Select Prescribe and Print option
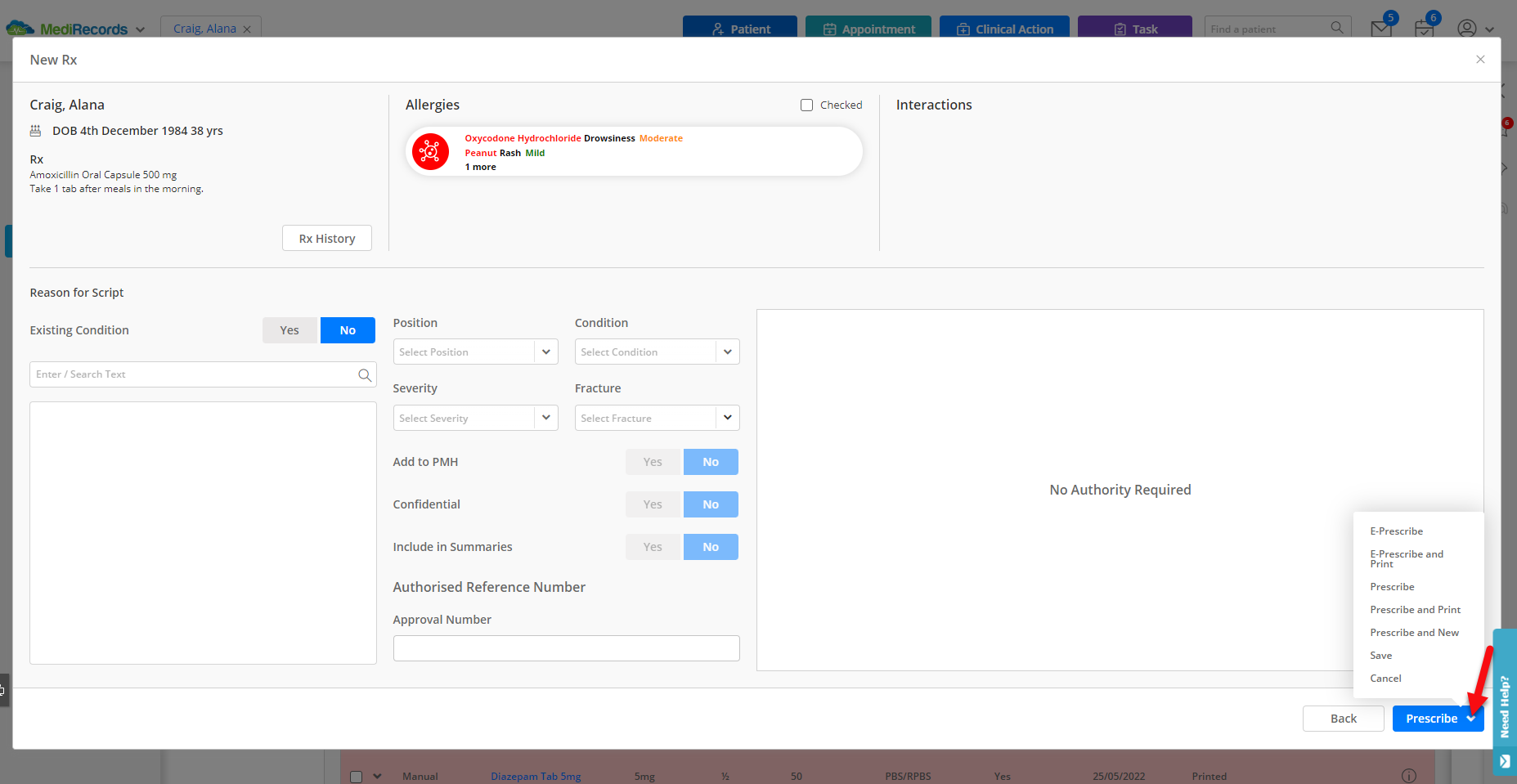 [x=1415, y=610]
